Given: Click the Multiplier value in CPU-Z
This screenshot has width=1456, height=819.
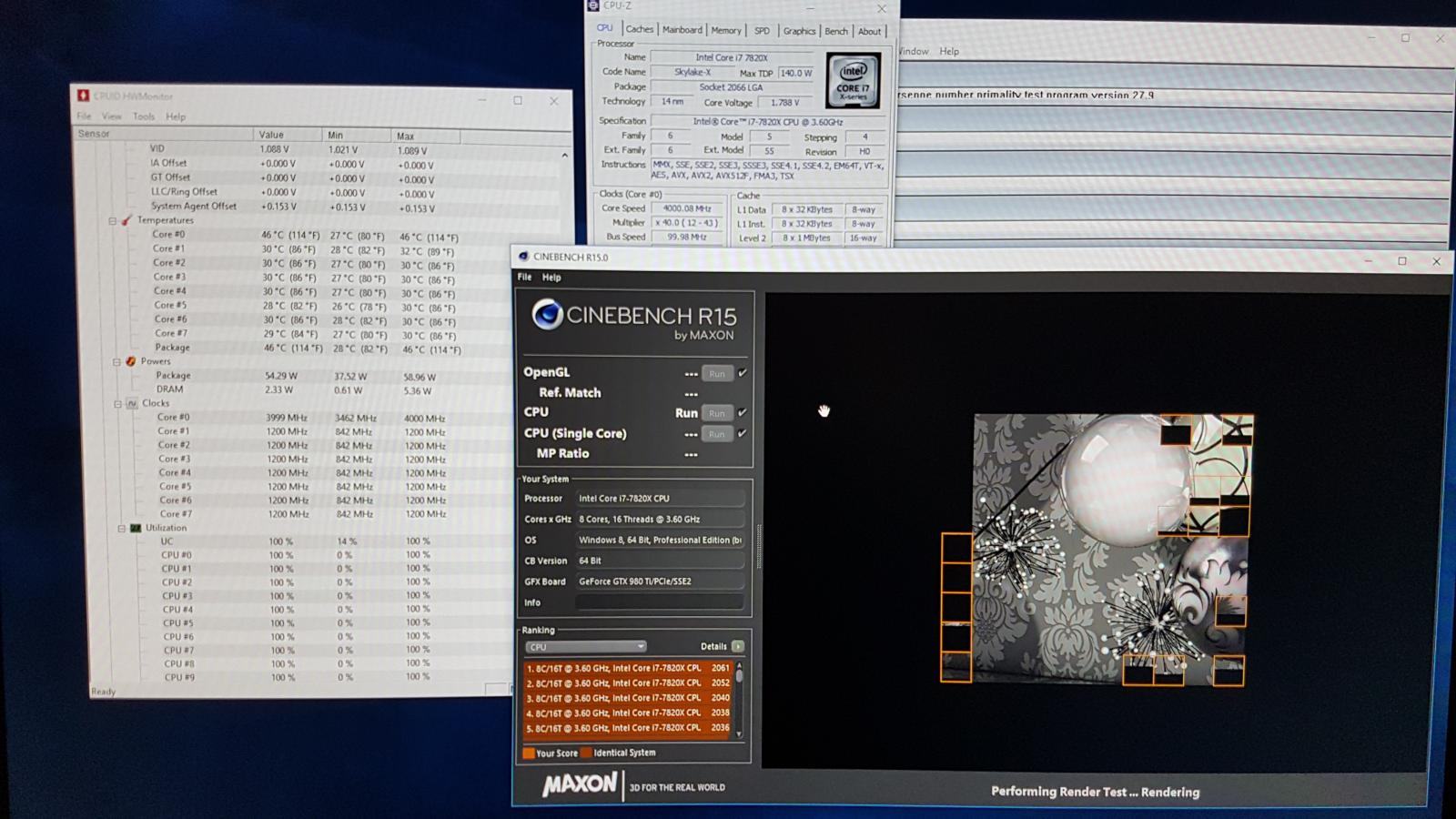Looking at the screenshot, I should click(x=687, y=223).
